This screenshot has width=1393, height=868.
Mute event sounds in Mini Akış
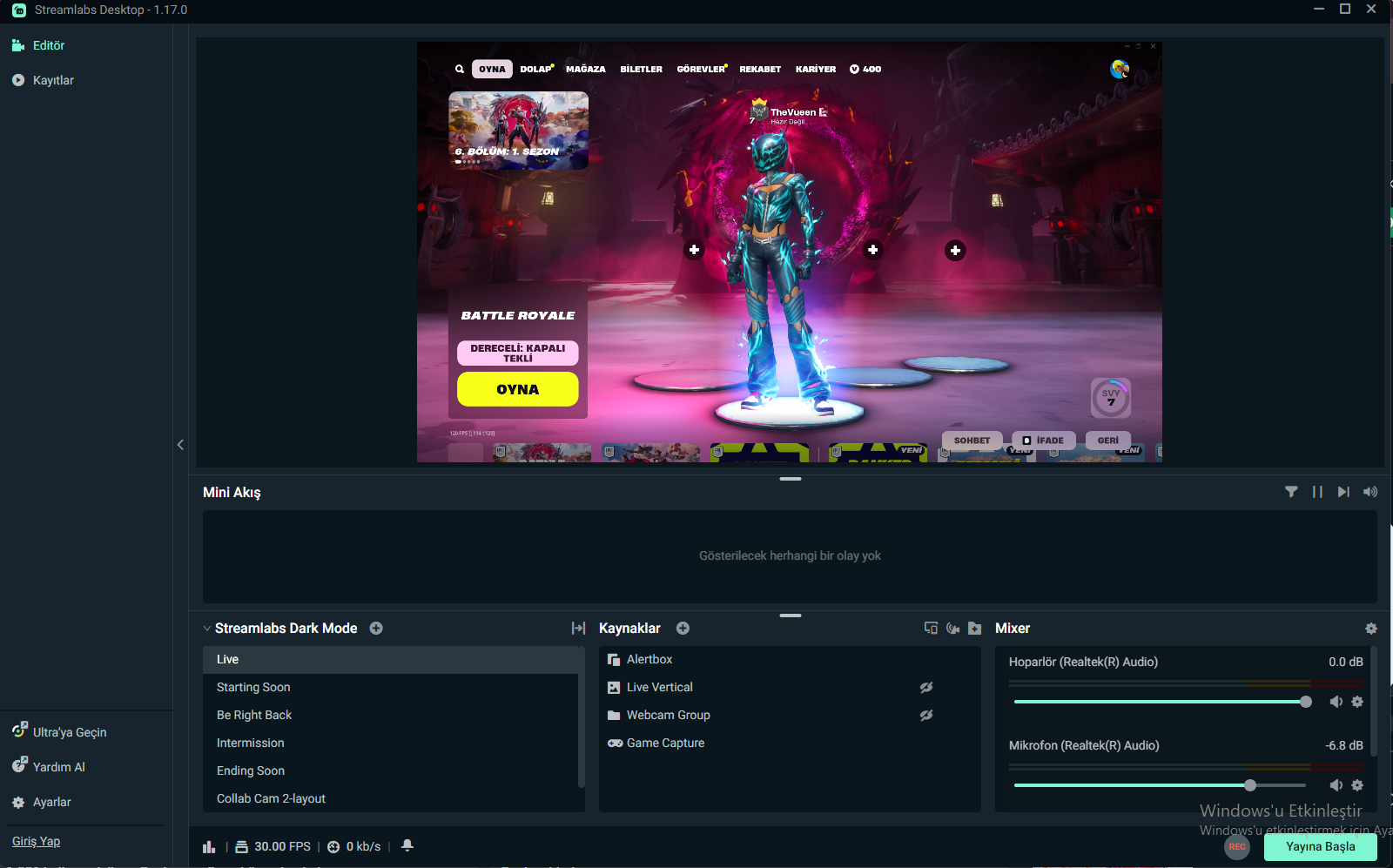tap(1370, 492)
